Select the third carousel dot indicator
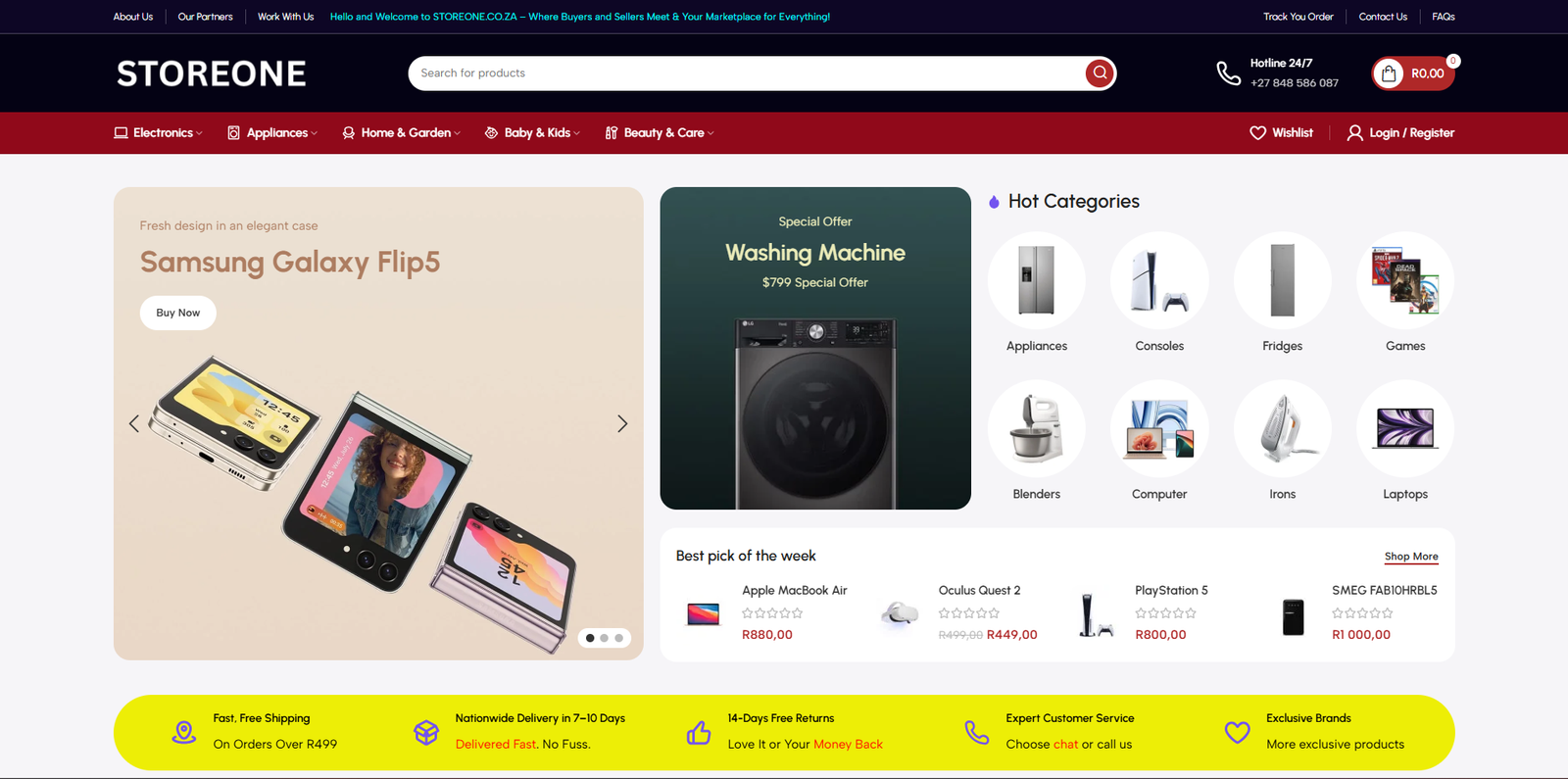 pos(618,638)
